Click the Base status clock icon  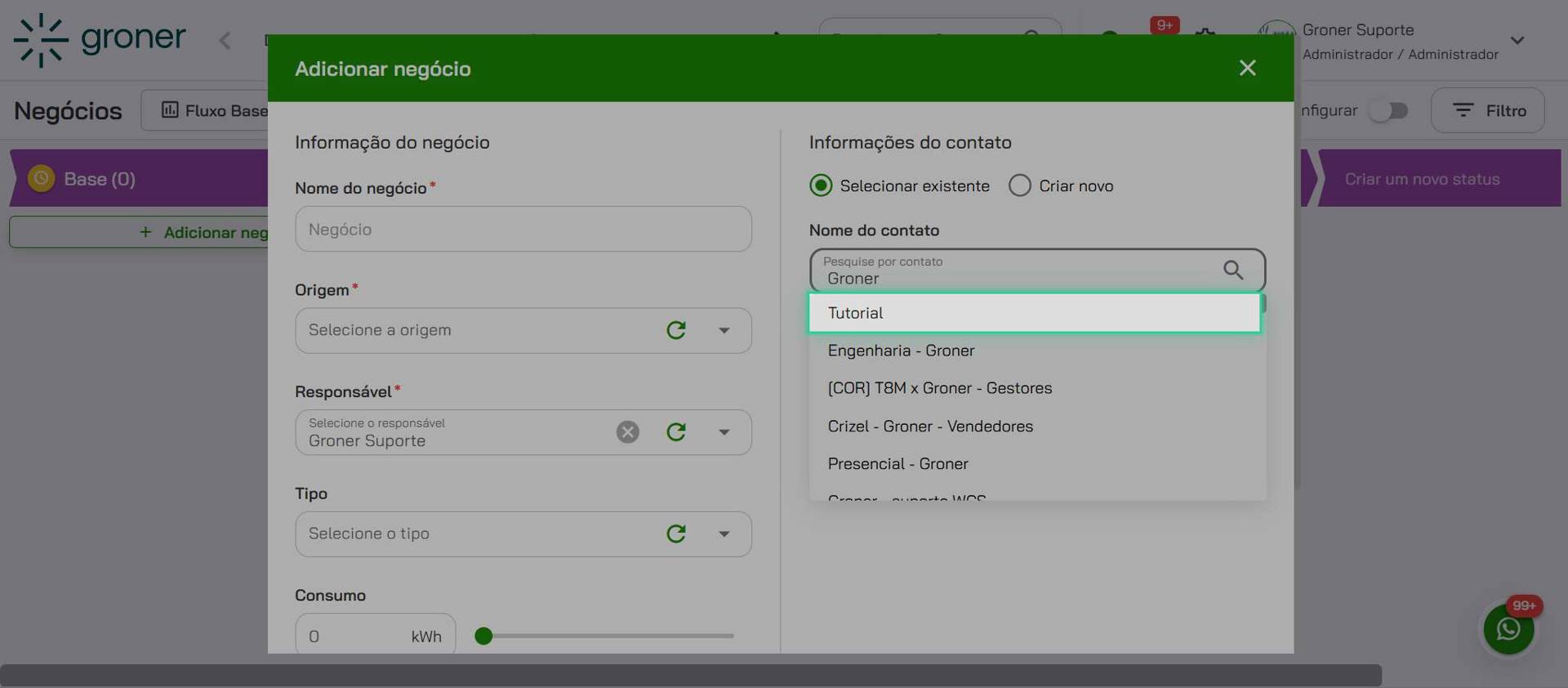(x=41, y=178)
